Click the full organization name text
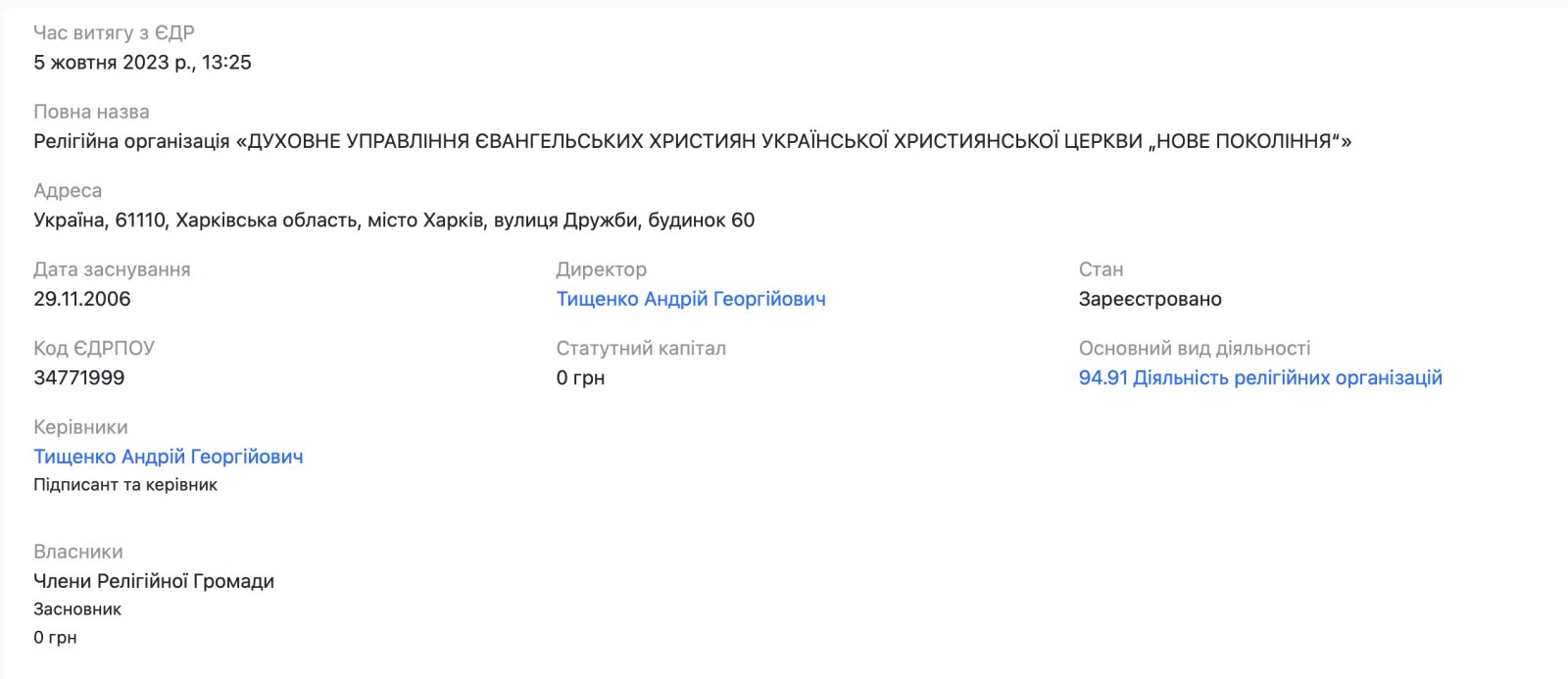 point(692,141)
